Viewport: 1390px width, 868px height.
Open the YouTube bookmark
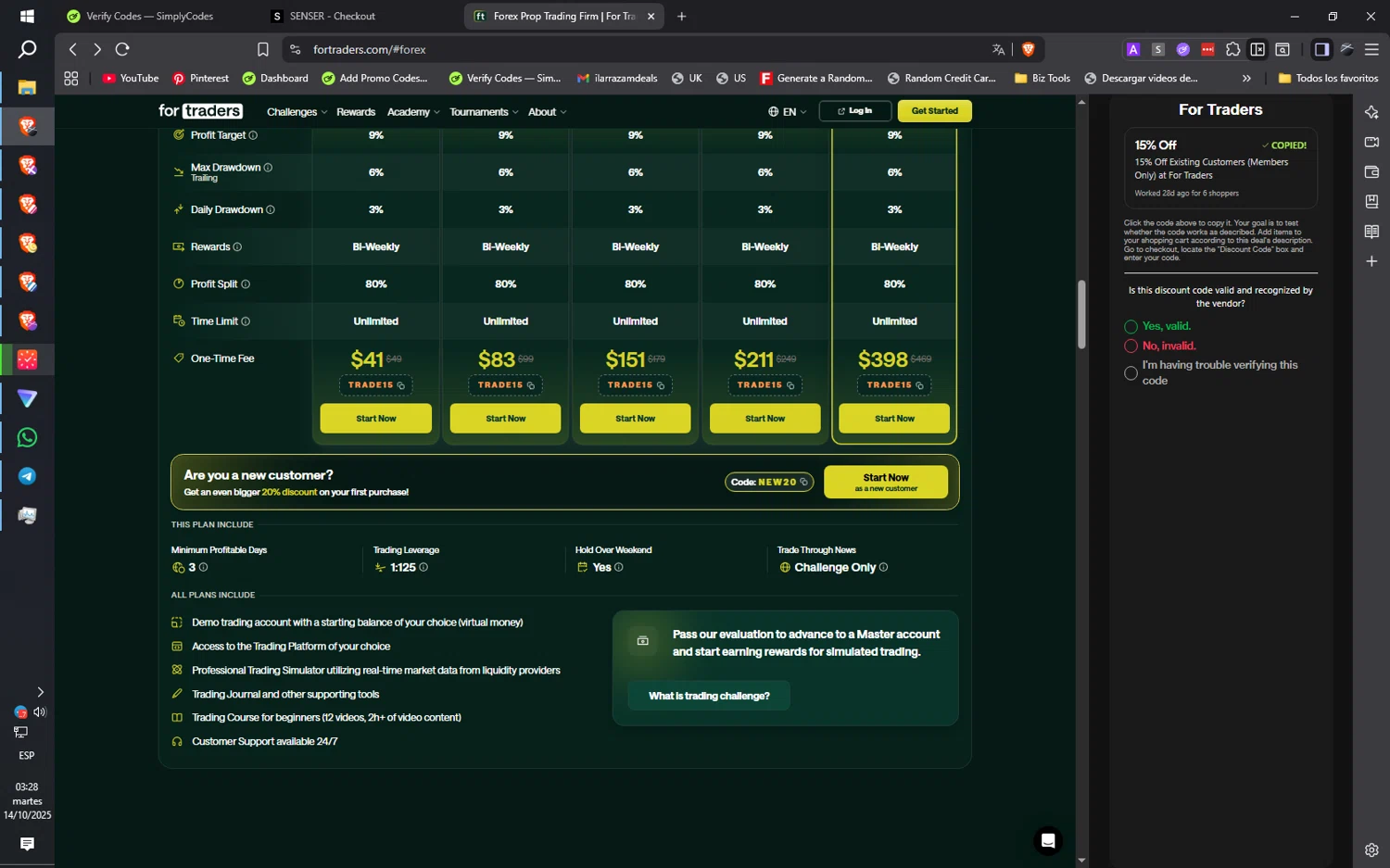pos(131,79)
